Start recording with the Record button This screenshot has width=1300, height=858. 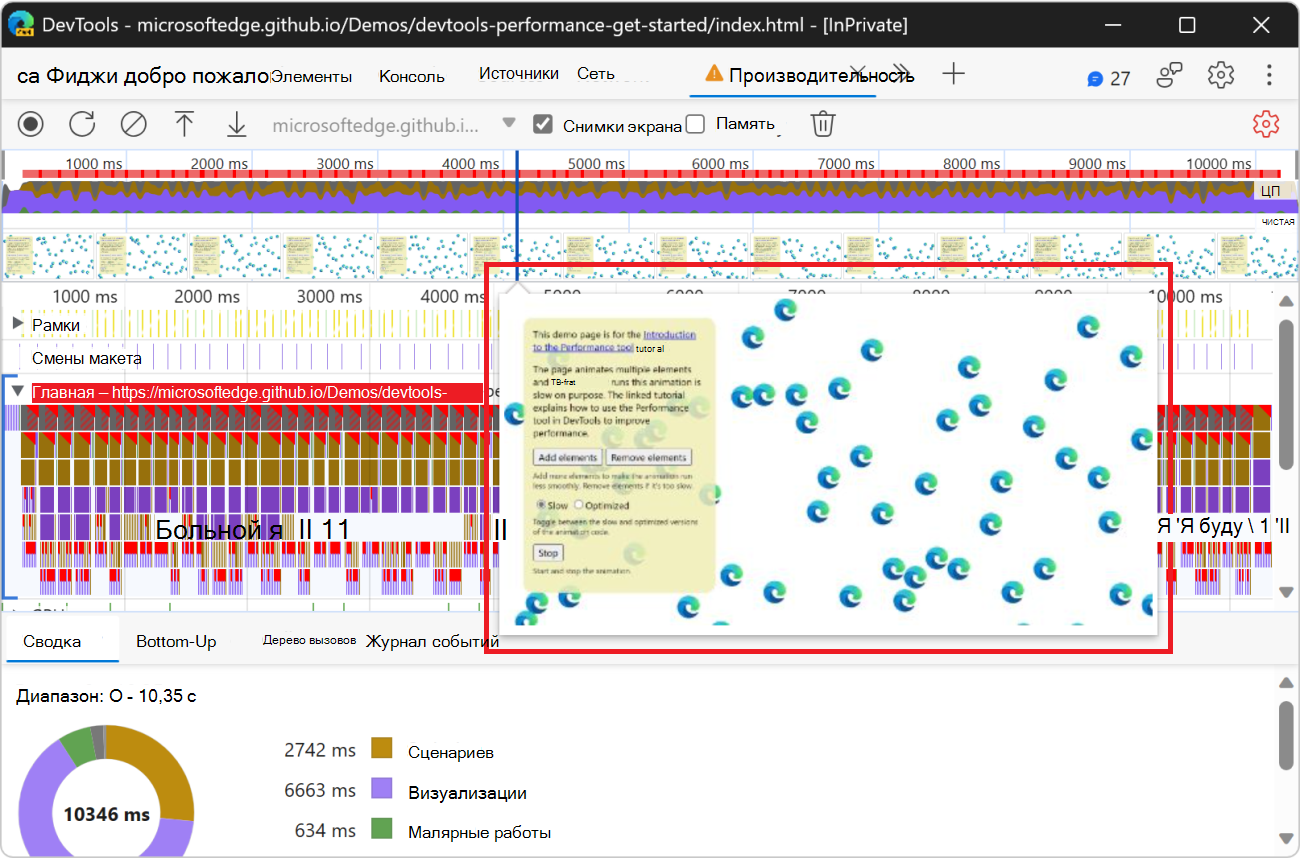(x=31, y=124)
